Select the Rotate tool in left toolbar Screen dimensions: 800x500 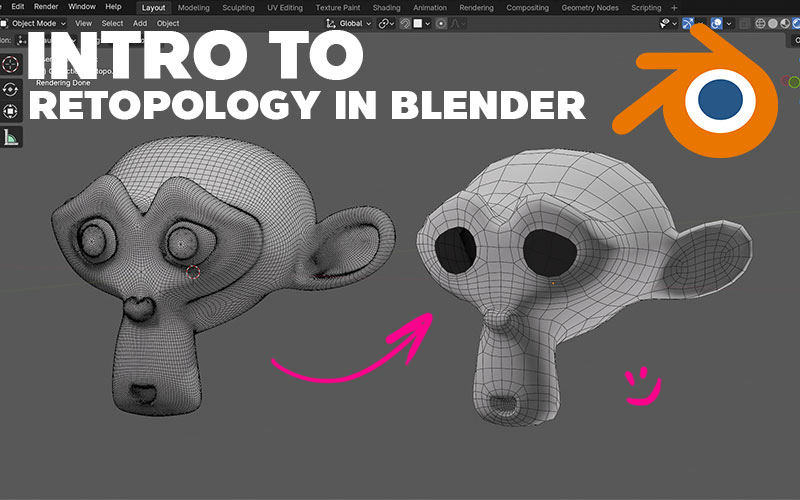pos(11,88)
